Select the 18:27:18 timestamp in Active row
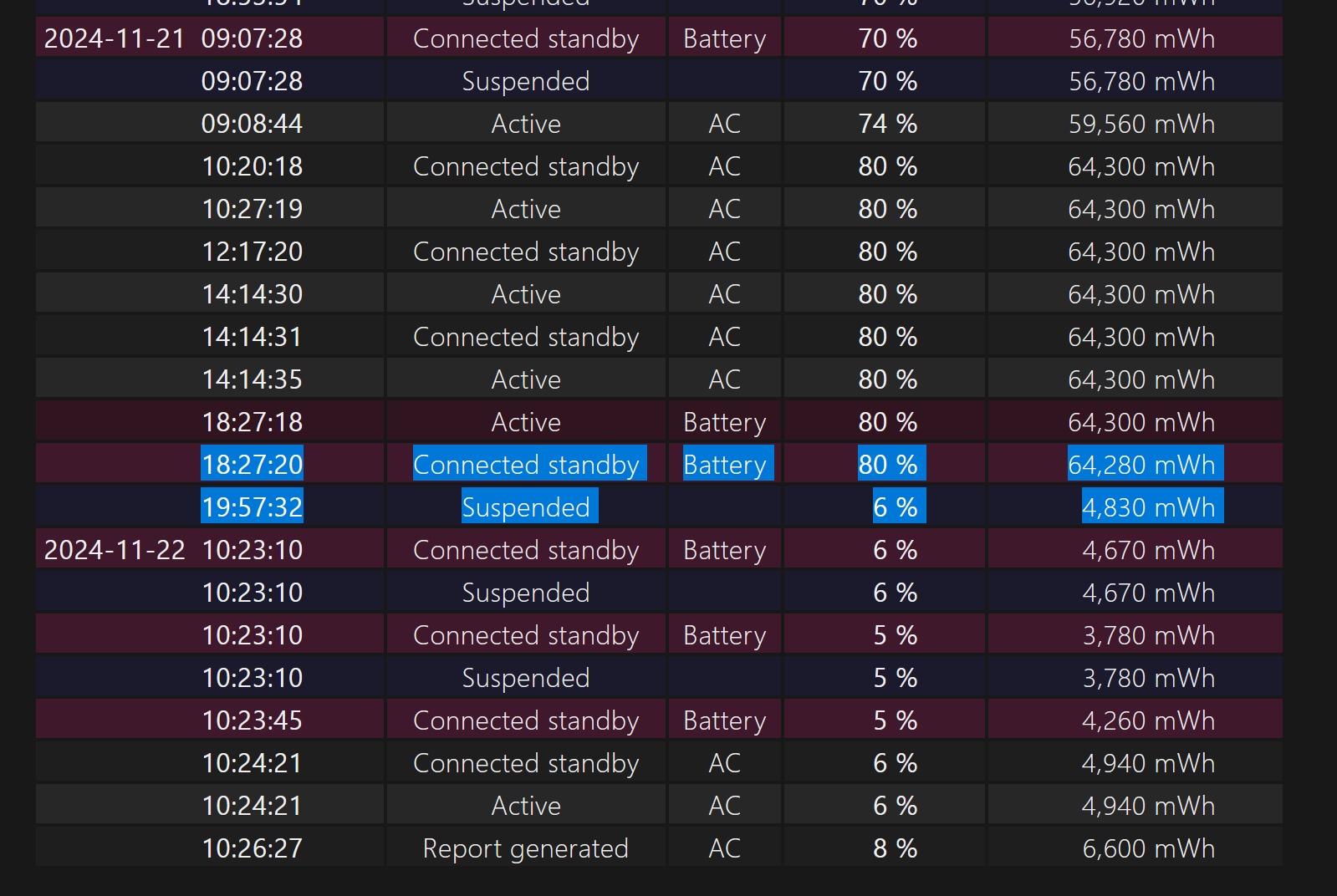 [252, 422]
